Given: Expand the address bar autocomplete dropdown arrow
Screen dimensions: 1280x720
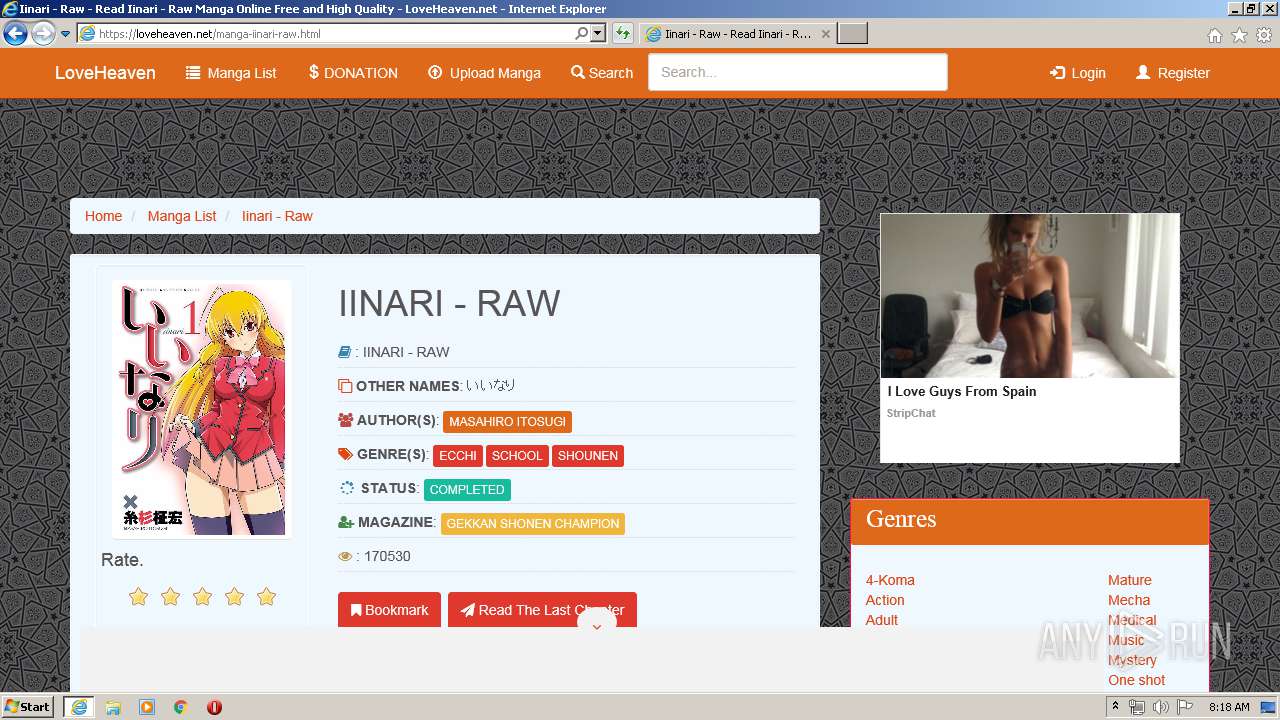Looking at the screenshot, I should [598, 33].
